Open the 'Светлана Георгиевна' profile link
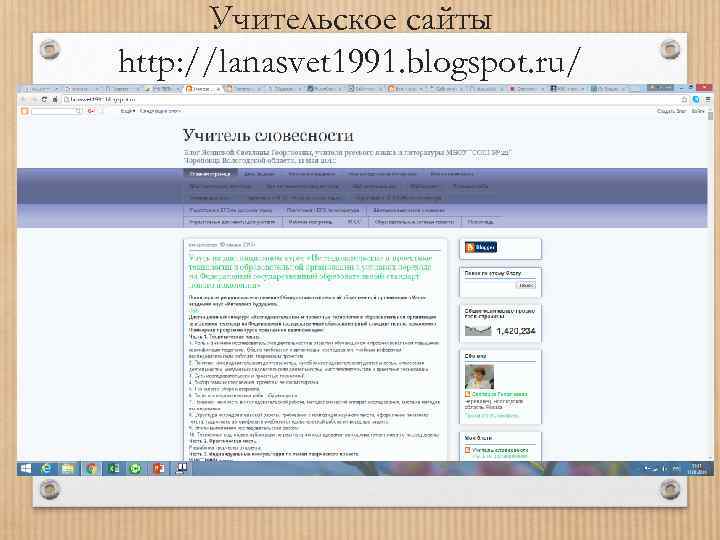This screenshot has height=540, width=720. [500, 394]
